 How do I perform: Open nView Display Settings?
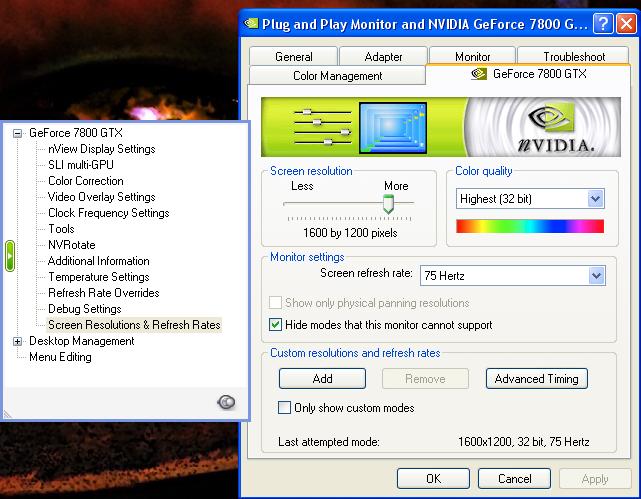pos(102,149)
